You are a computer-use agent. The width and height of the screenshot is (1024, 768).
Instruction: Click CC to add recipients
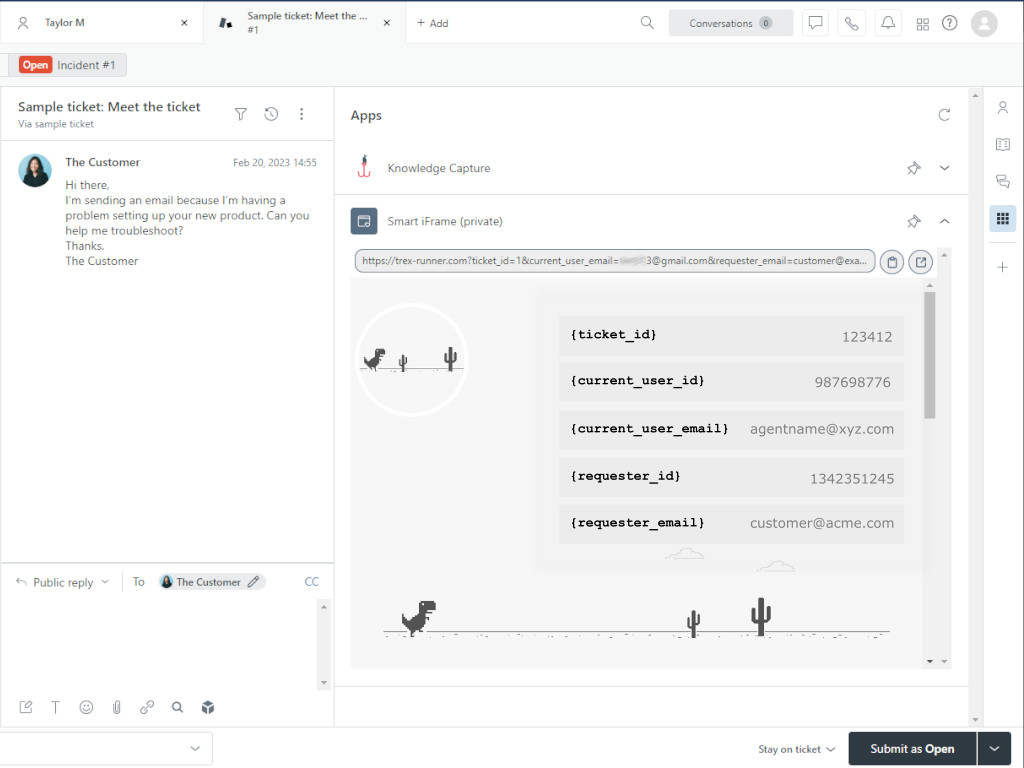tap(312, 582)
